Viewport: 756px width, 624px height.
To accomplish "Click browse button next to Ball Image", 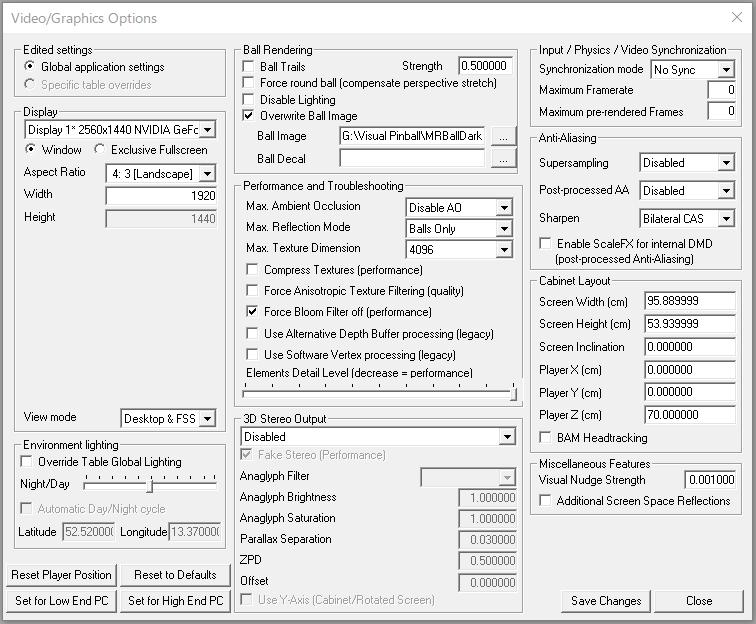I will [504, 136].
